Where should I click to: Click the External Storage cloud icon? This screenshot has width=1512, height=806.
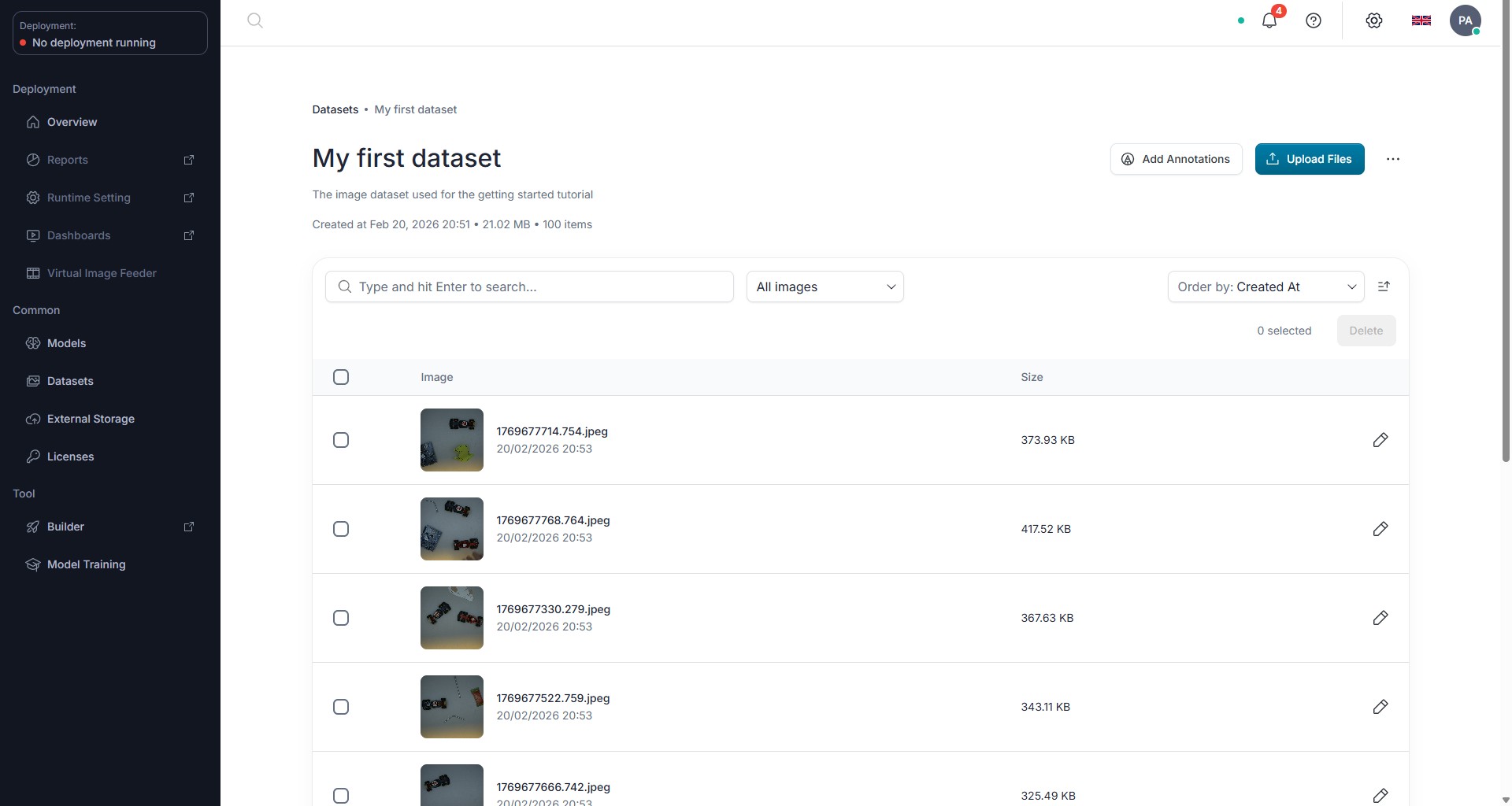33,419
